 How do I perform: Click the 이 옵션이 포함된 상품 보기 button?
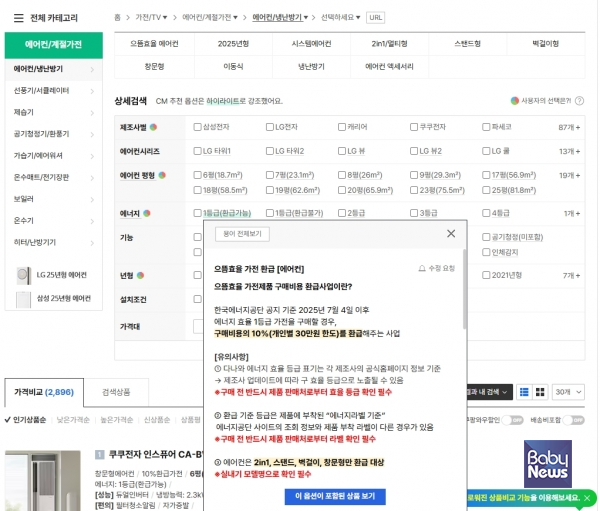pos(335,496)
